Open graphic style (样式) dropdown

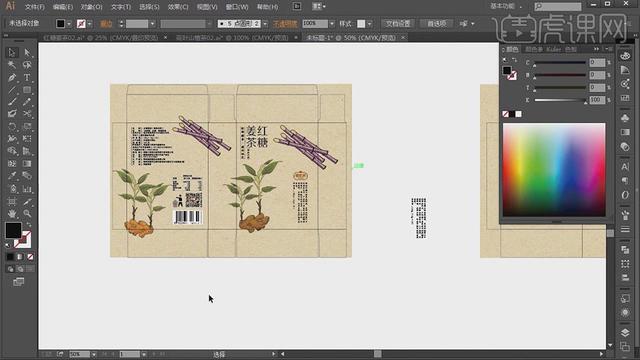click(x=369, y=24)
